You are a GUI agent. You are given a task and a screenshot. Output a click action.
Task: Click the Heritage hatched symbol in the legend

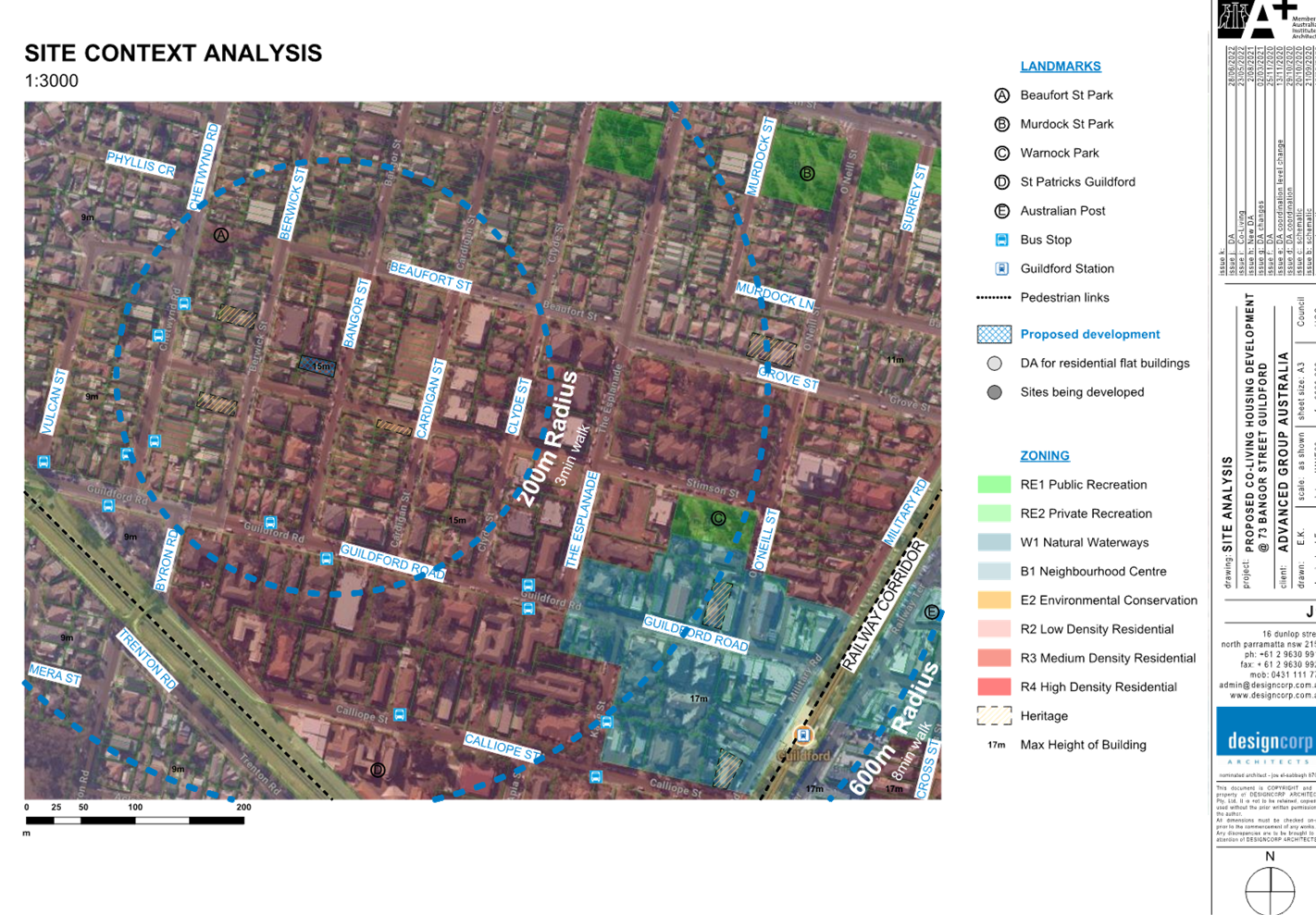(994, 715)
